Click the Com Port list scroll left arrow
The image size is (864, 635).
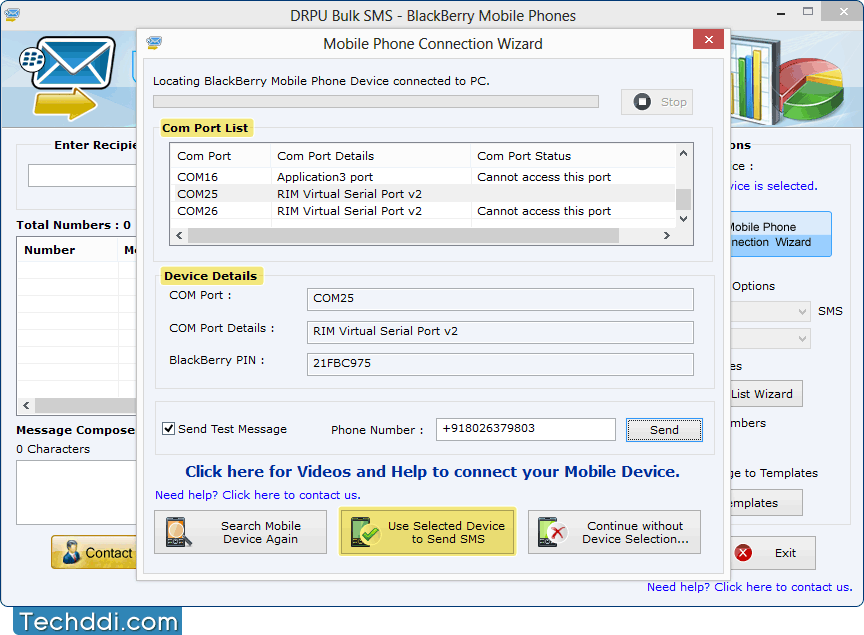tap(179, 235)
